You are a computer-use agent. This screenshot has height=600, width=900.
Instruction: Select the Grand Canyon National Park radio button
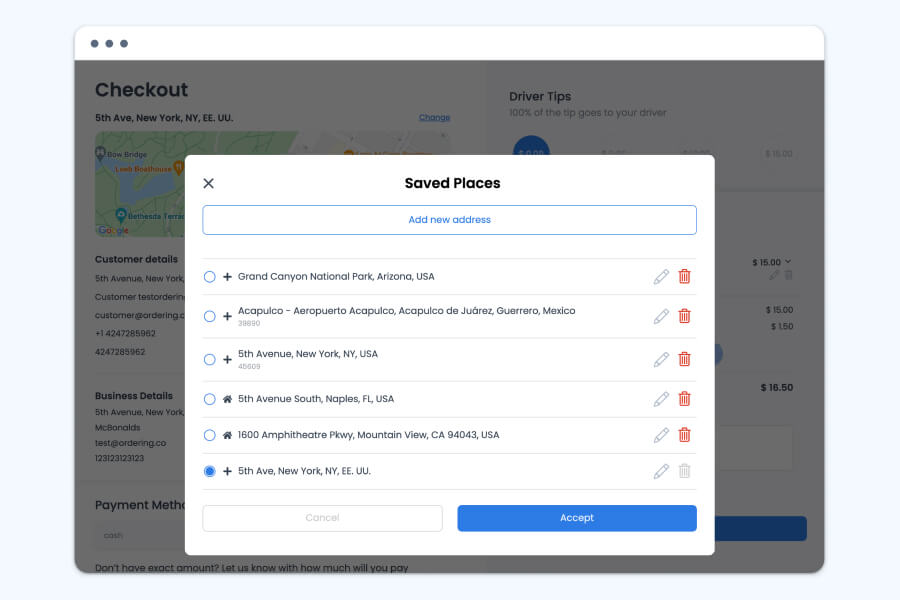[208, 276]
